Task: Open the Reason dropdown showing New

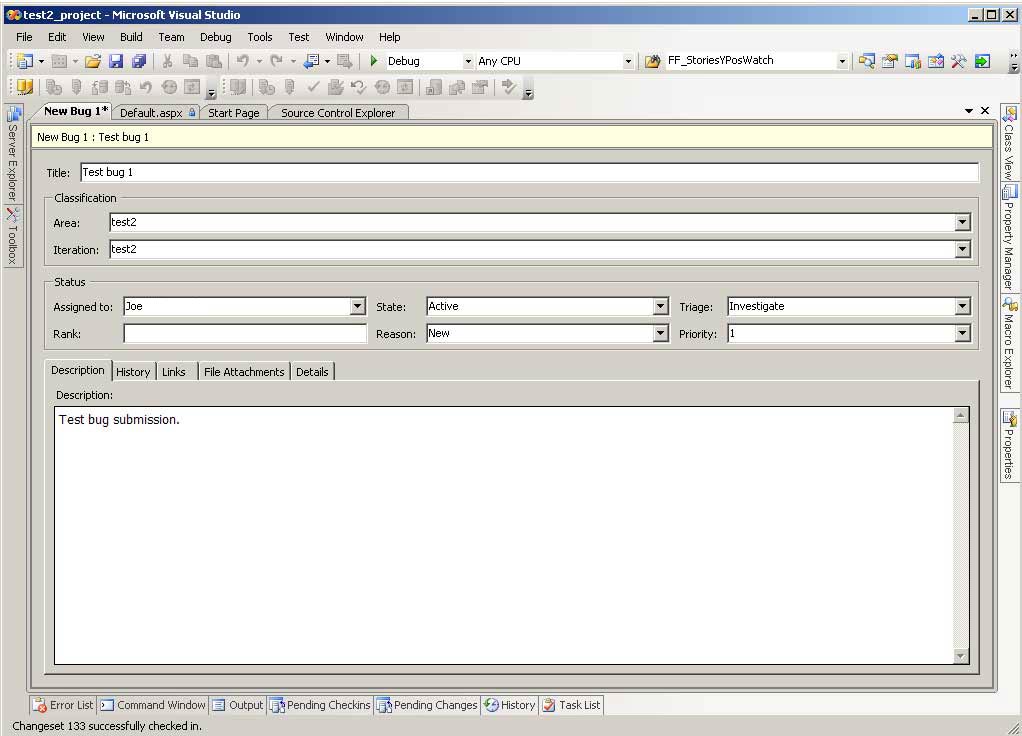Action: coord(660,334)
